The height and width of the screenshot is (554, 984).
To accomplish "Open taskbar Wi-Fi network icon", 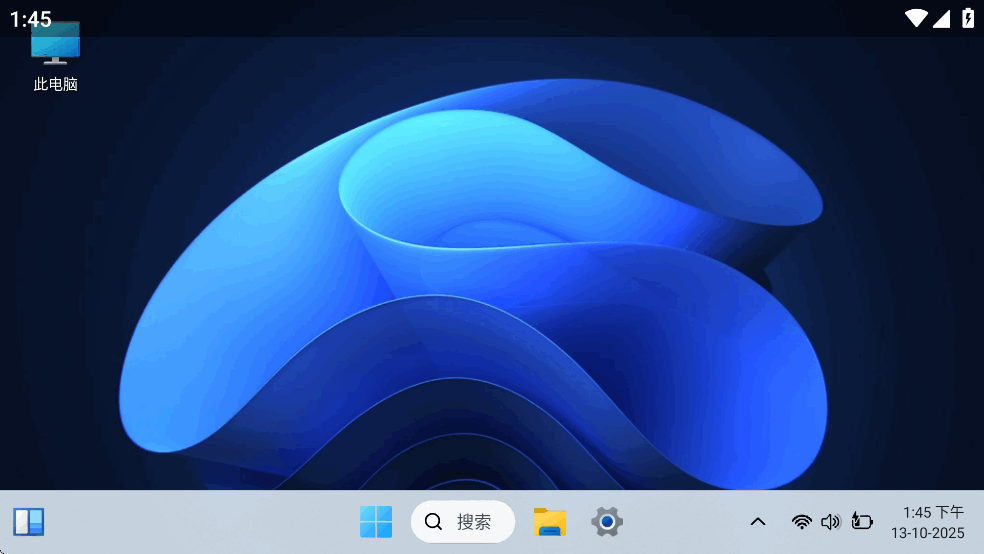I will tap(801, 521).
